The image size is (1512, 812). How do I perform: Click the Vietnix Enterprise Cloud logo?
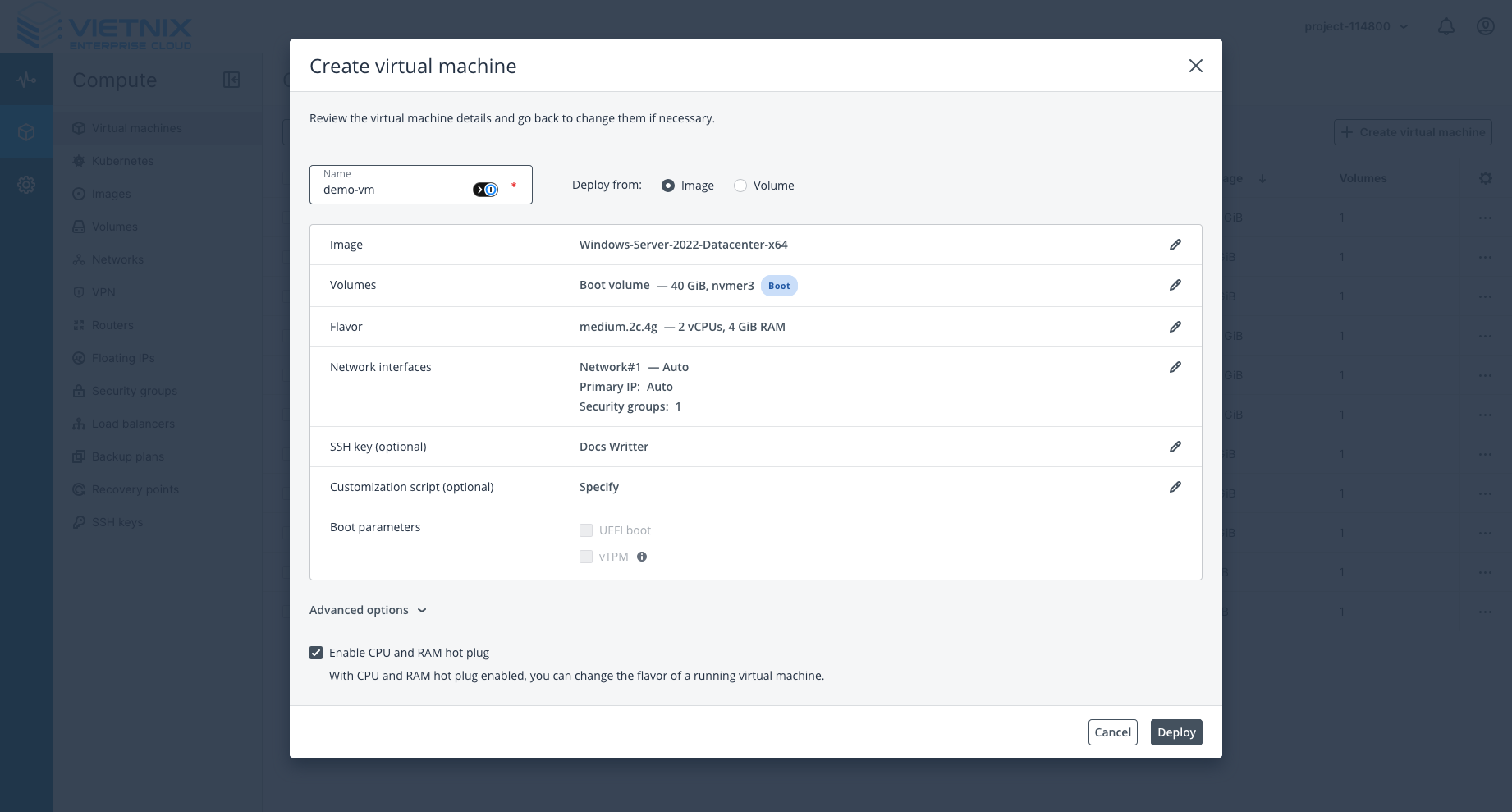click(104, 27)
